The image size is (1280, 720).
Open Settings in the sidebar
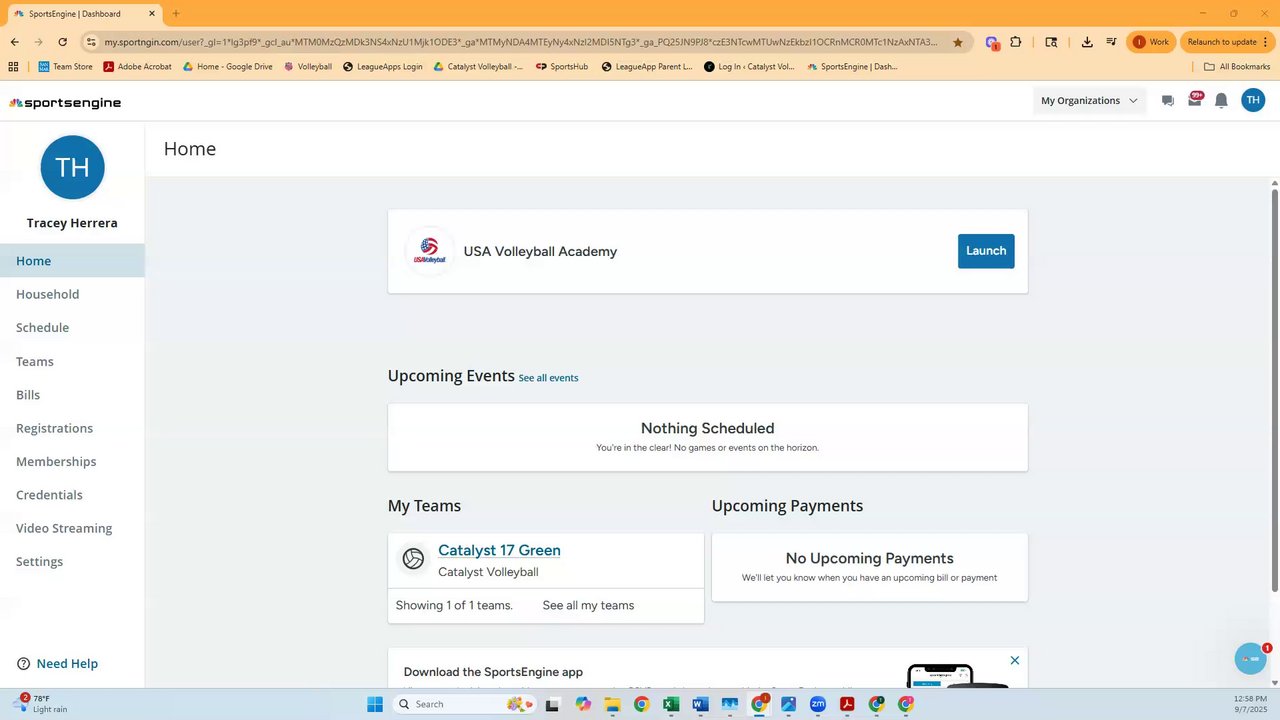point(72,562)
